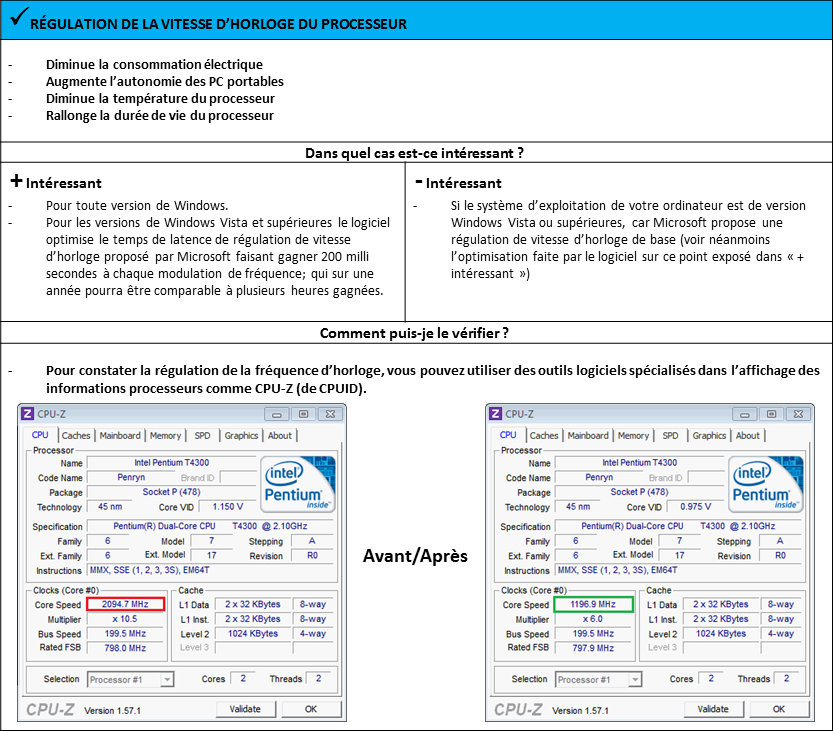Close the right CPU-Z window
833x731 pixels.
pyautogui.click(x=798, y=414)
